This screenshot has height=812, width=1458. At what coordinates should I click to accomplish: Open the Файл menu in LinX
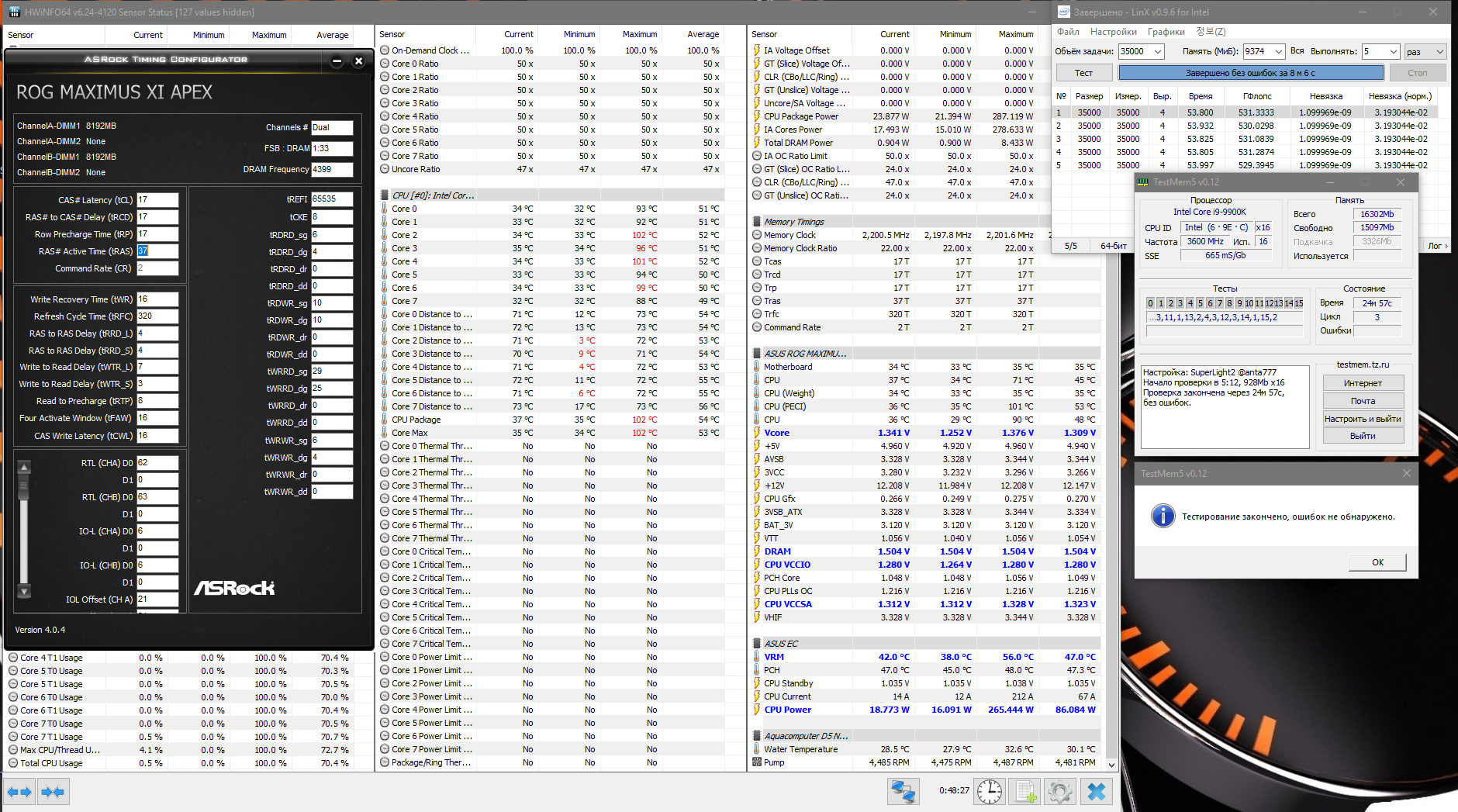click(x=1069, y=32)
